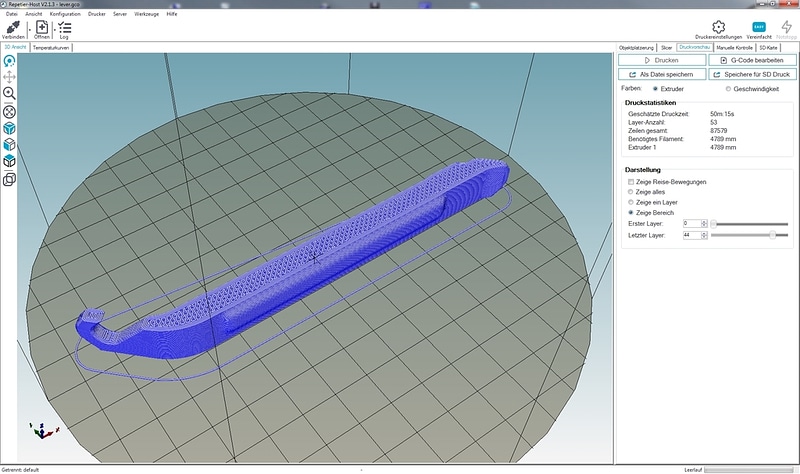Image resolution: width=800 pixels, height=474 pixels.
Task: Toggle the Vereinfacht EASY mode icon
Action: (x=759, y=27)
